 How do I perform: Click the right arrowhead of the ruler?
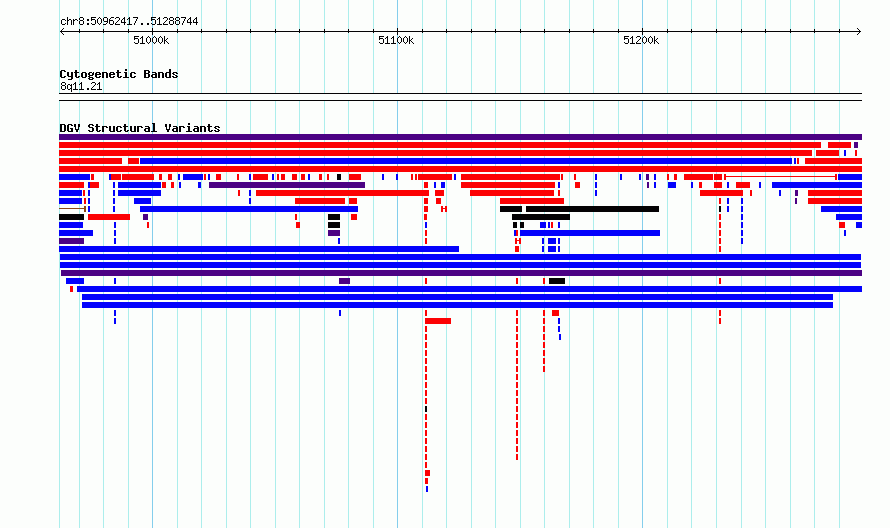pyautogui.click(x=859, y=32)
